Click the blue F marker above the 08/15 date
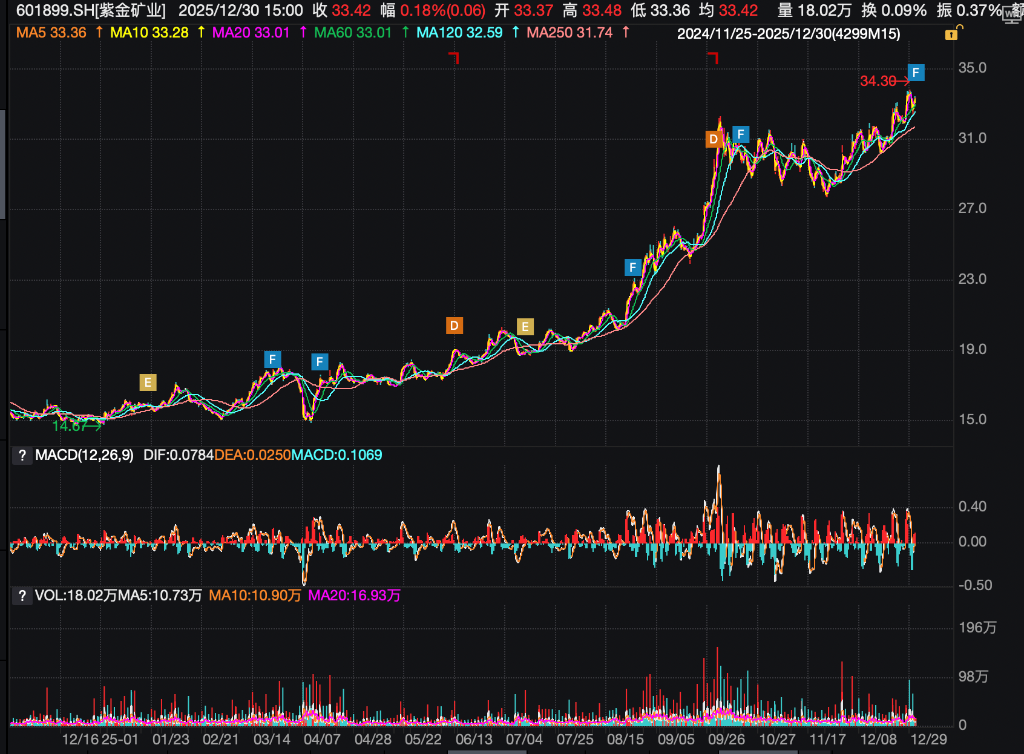Screen dimensions: 1024x754 tap(632, 267)
